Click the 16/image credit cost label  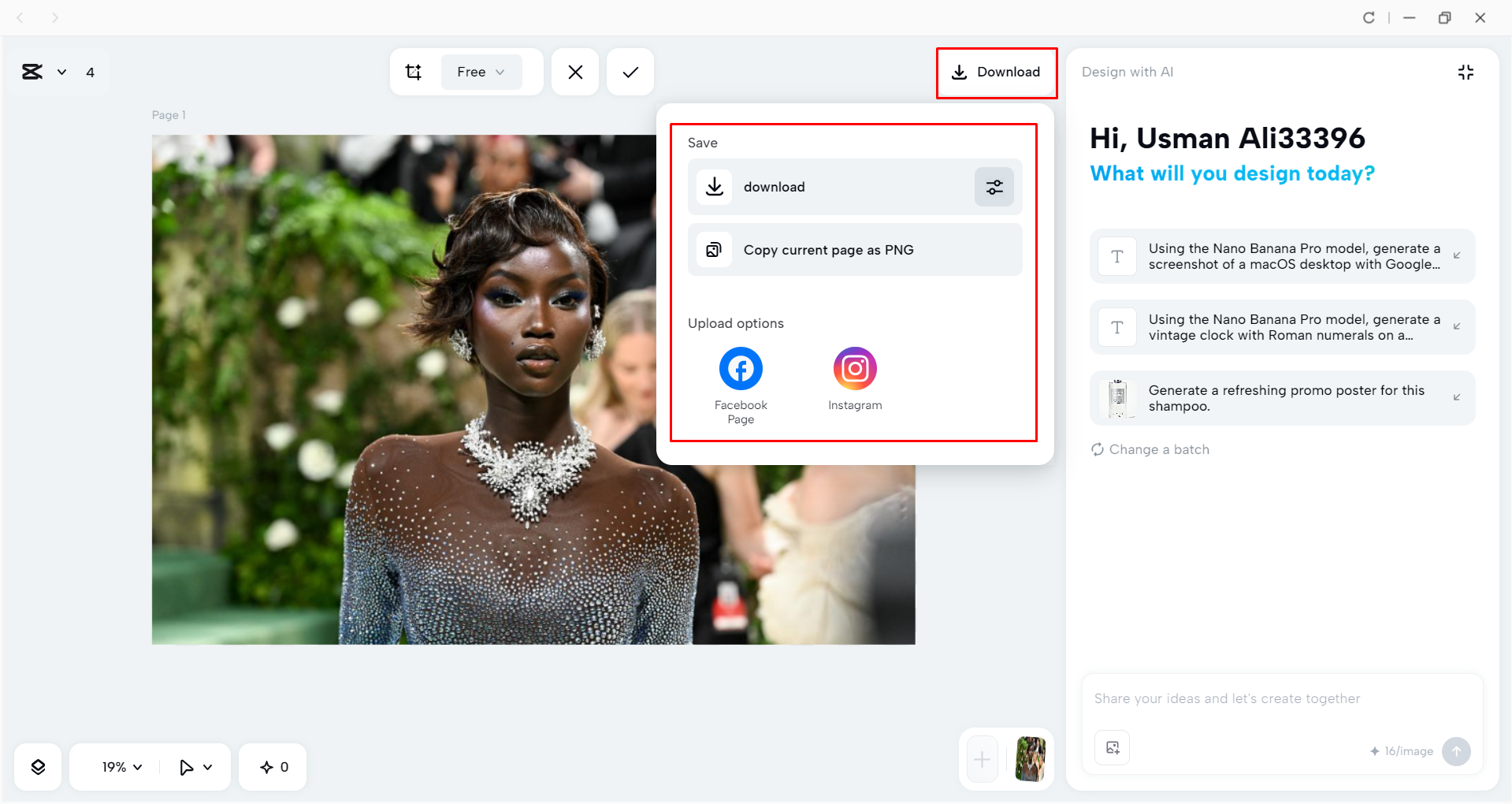(x=1402, y=751)
